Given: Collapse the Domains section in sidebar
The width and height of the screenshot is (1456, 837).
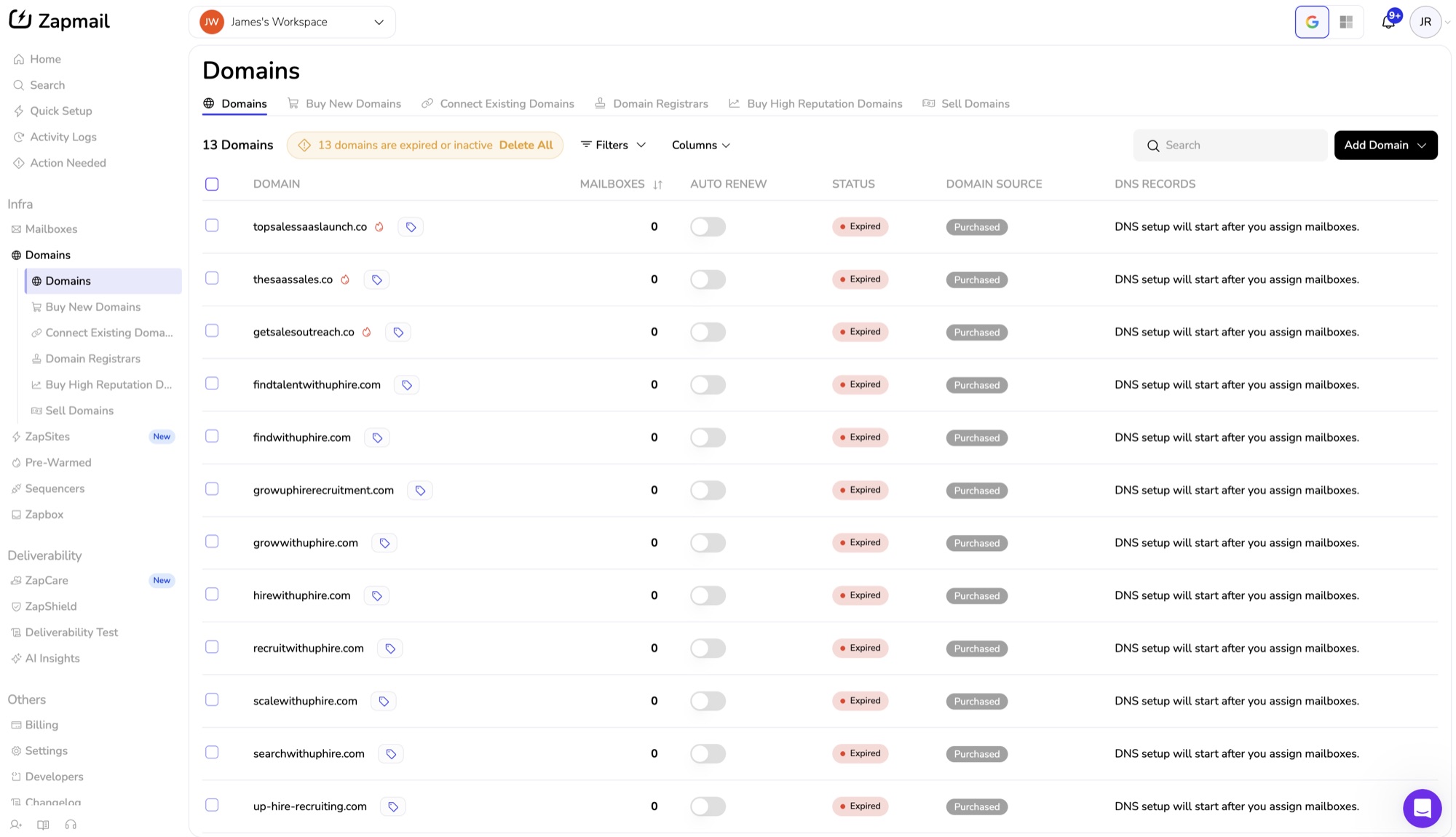Looking at the screenshot, I should (48, 255).
